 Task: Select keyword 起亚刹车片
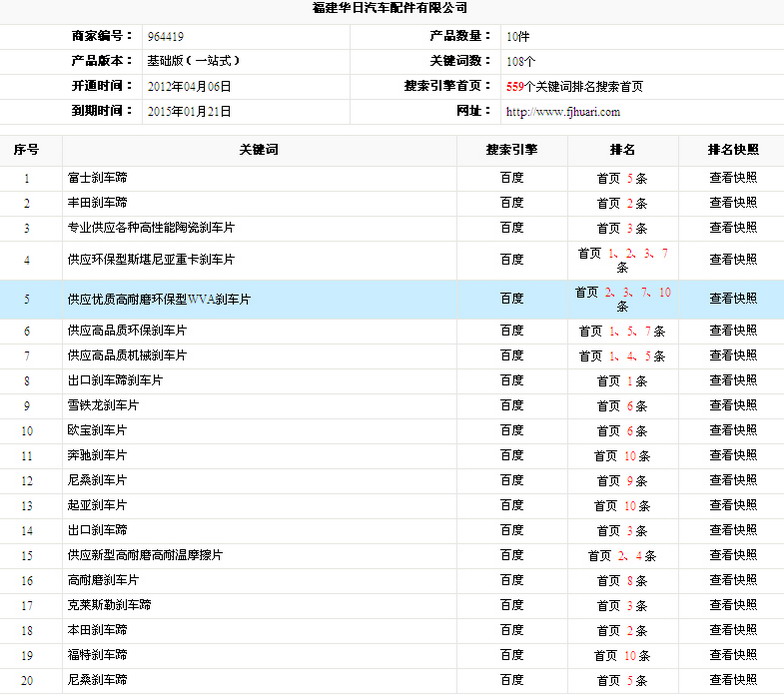[98, 506]
